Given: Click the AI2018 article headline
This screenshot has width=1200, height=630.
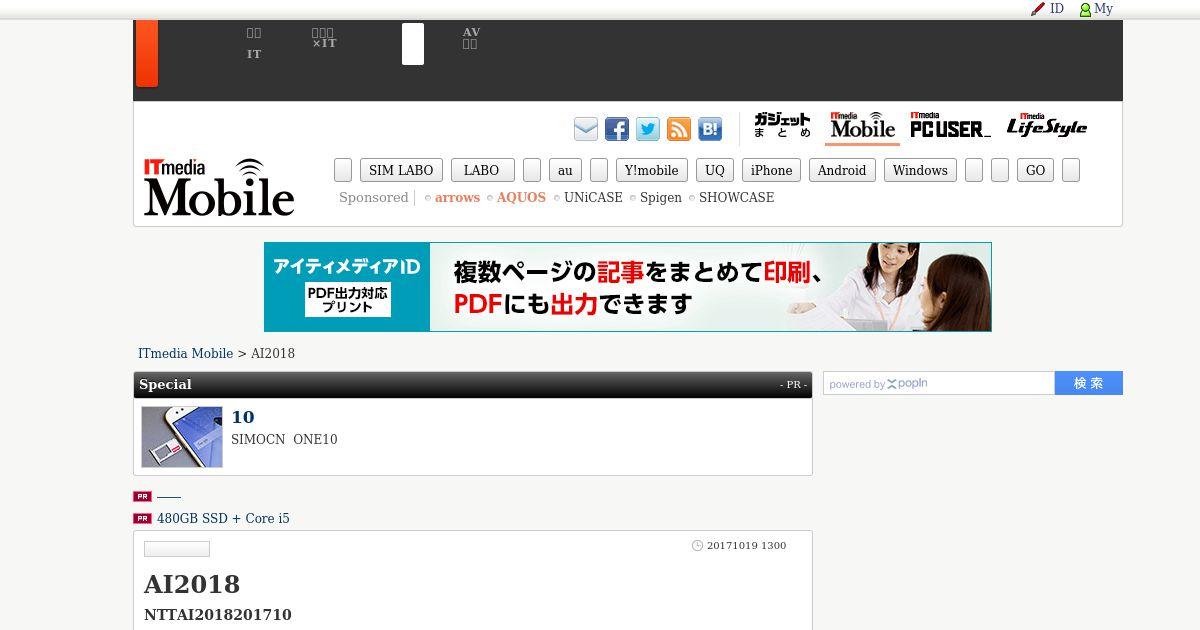Looking at the screenshot, I should pyautogui.click(x=192, y=584).
